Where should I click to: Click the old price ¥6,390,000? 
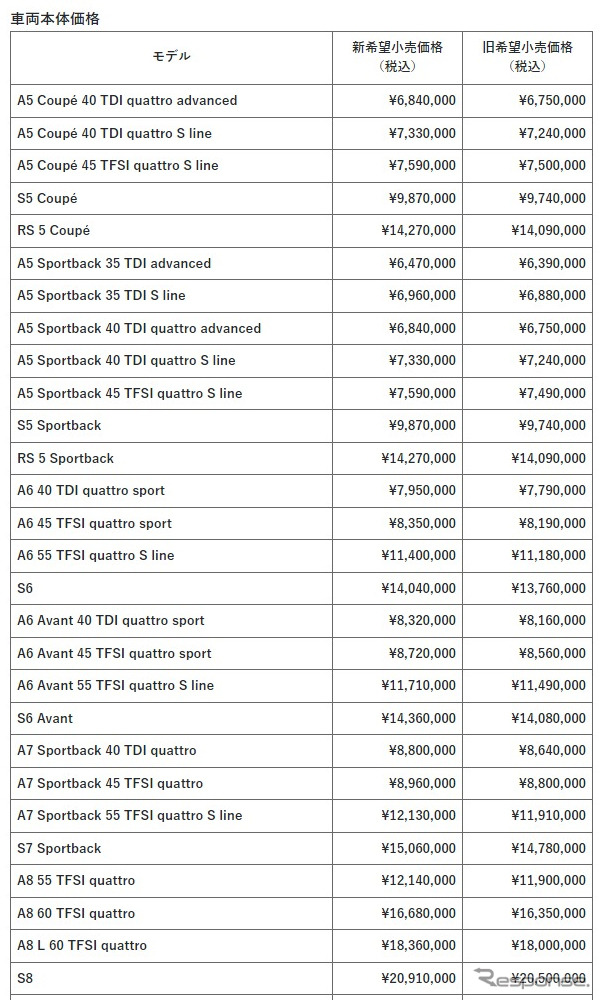(x=552, y=263)
